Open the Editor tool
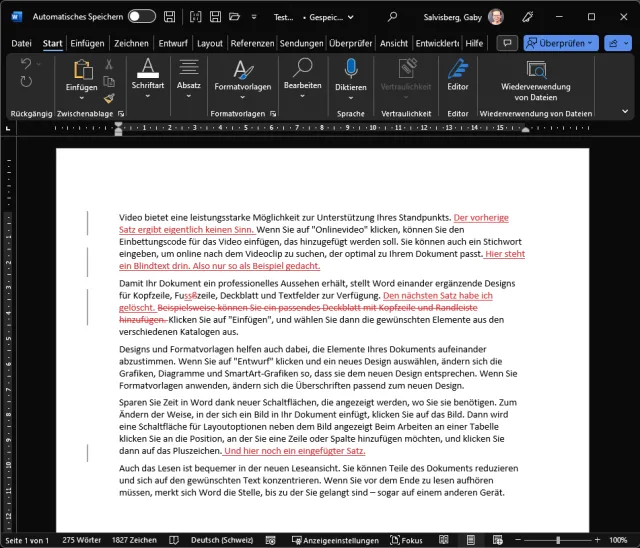 [x=457, y=68]
